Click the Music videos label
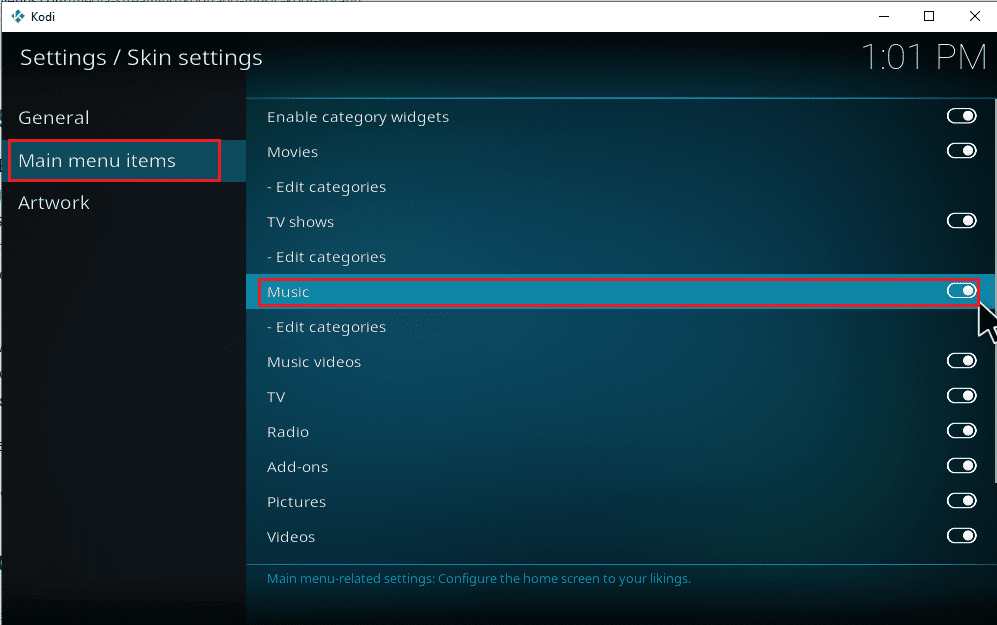Viewport: 997px width, 625px height. 314,362
